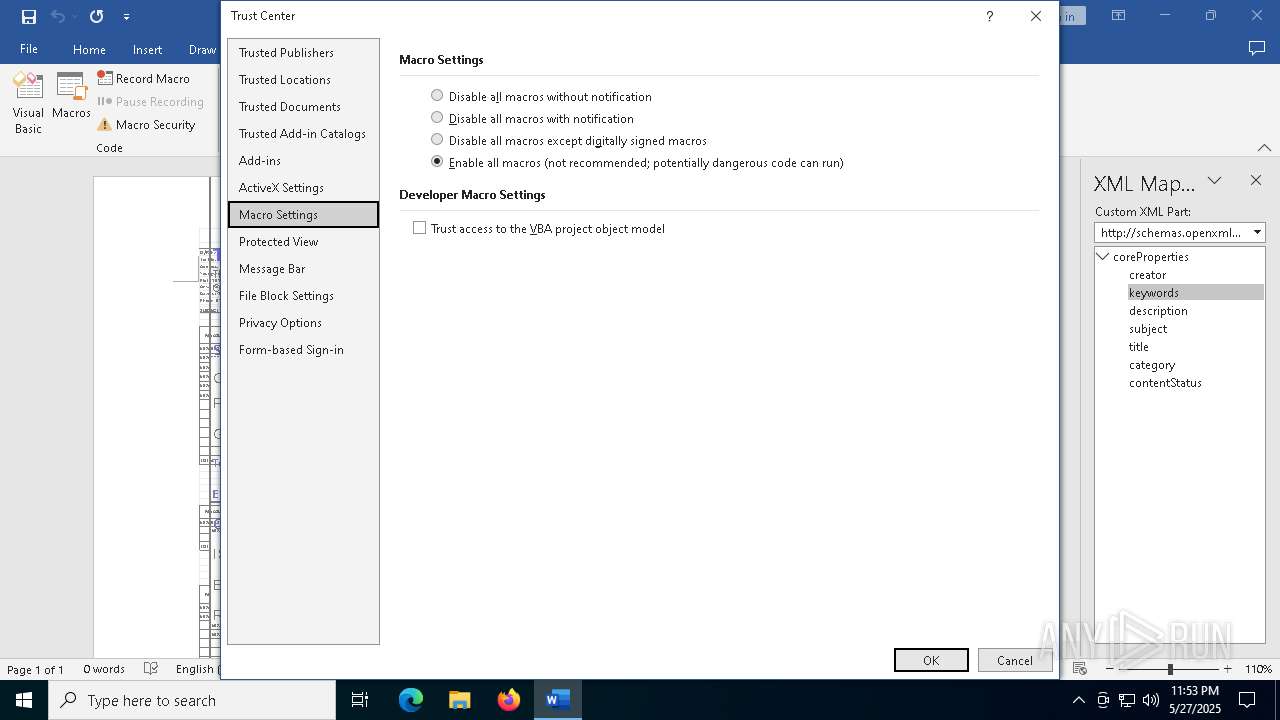
Task: Switch to the Insert ribbon tab
Action: pyautogui.click(x=147, y=49)
